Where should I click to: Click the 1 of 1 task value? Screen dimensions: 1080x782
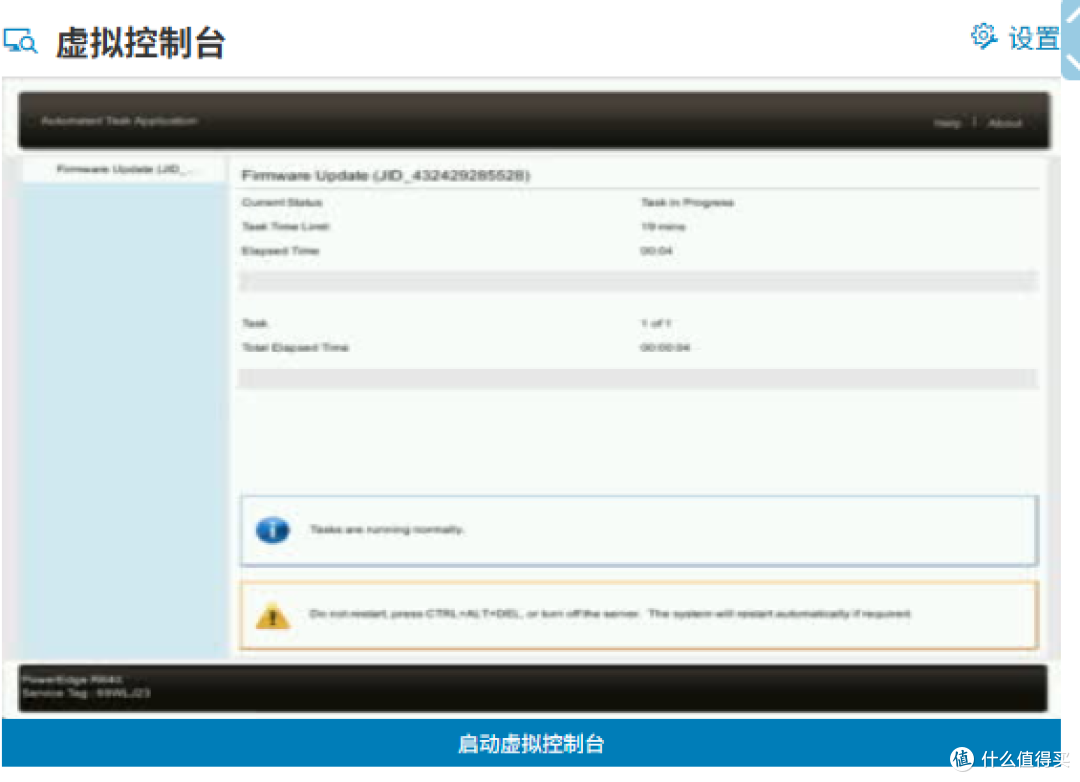[x=656, y=323]
